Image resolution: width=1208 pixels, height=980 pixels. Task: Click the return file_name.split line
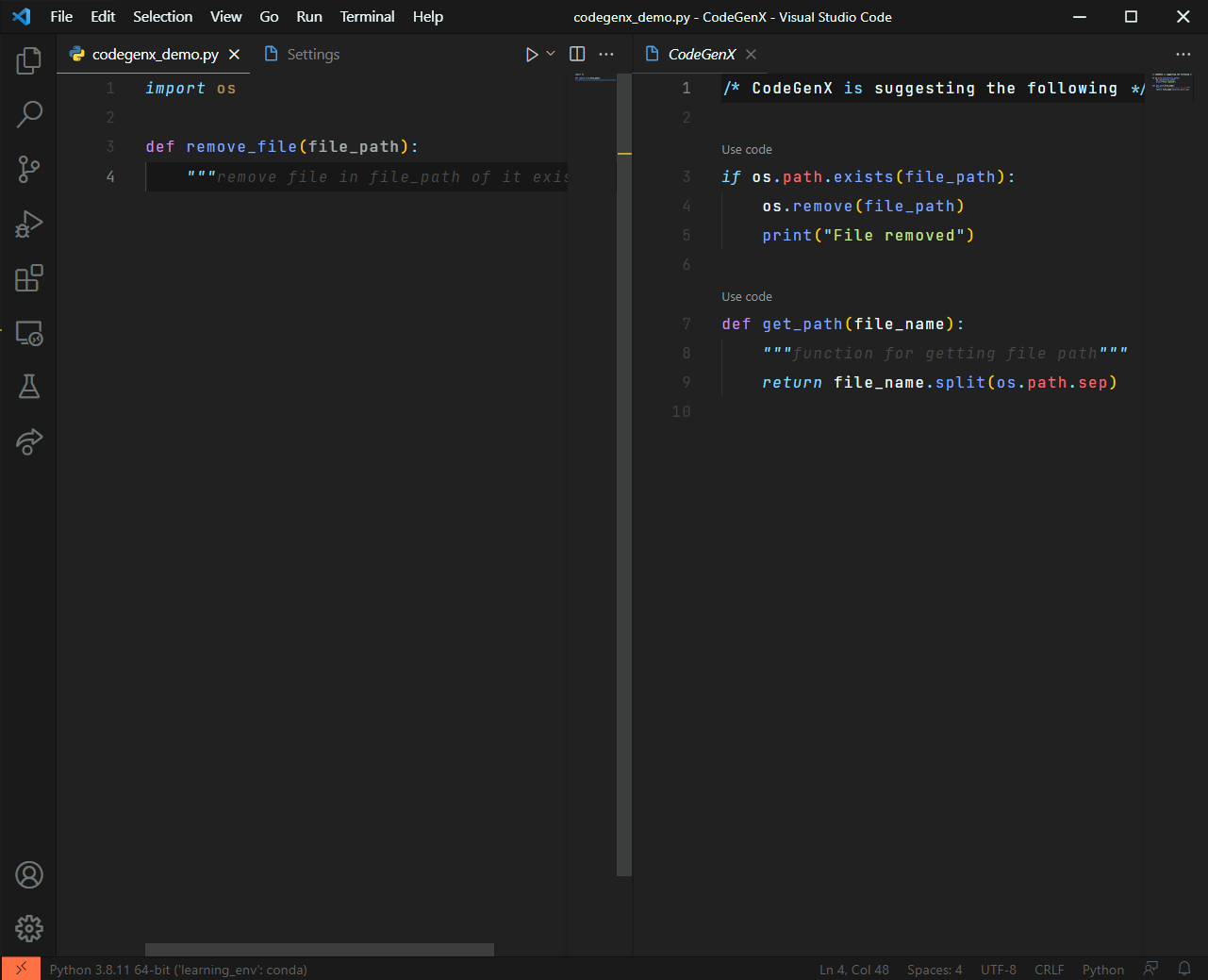click(x=940, y=383)
